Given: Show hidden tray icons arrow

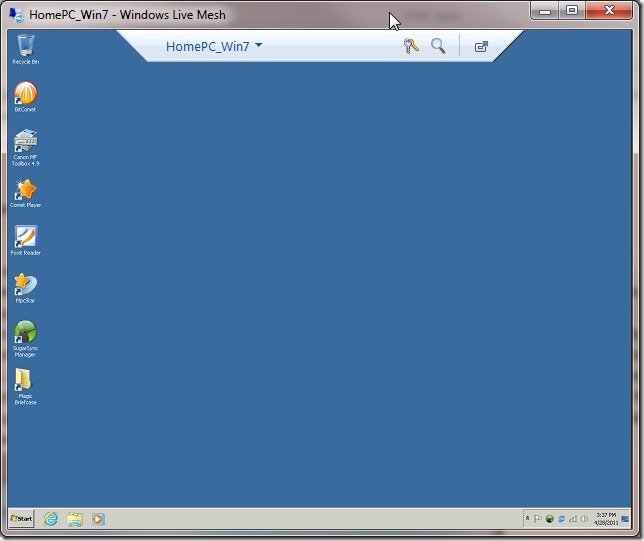Looking at the screenshot, I should click(527, 519).
